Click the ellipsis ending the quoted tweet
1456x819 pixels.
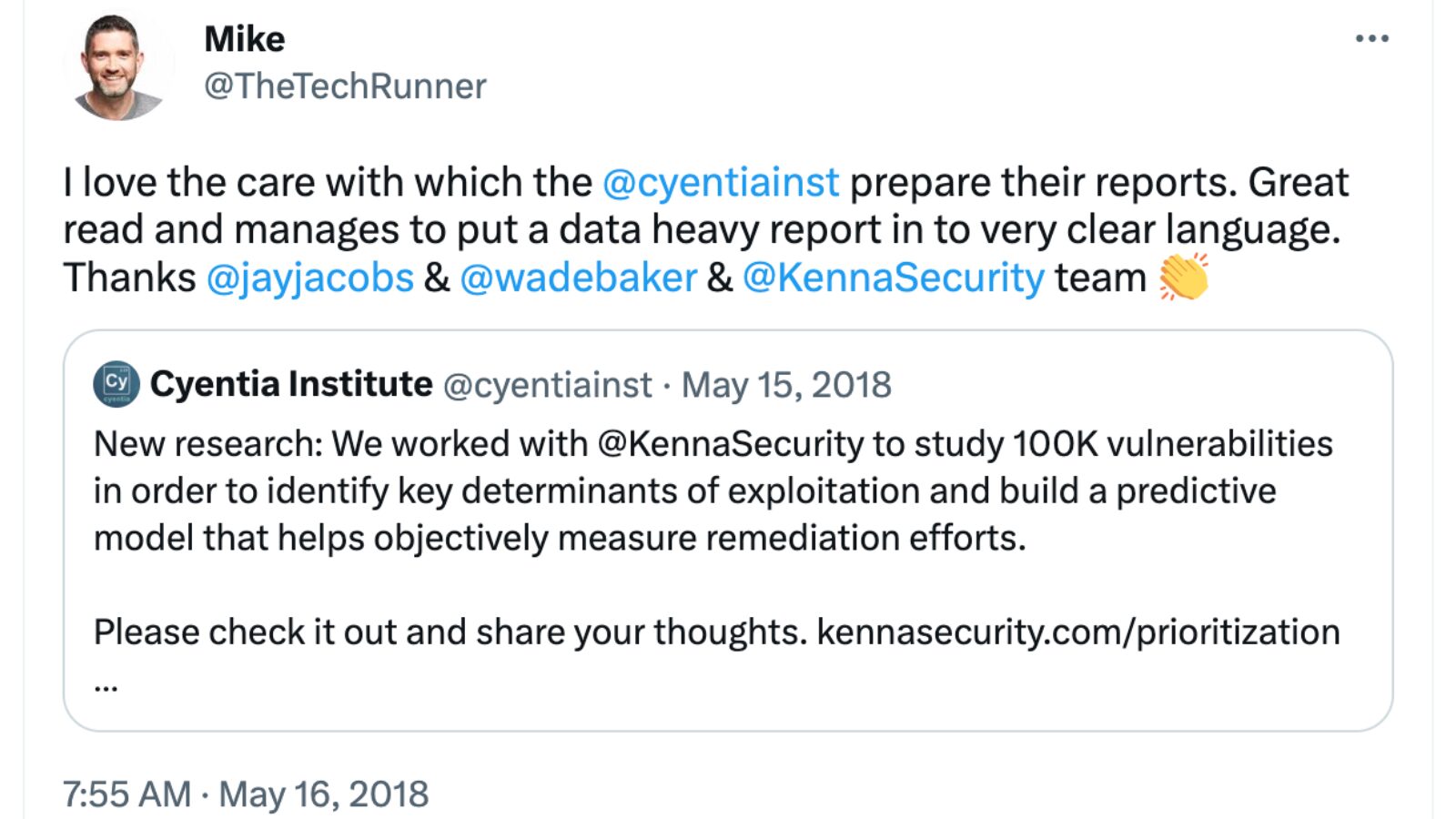pos(106,687)
